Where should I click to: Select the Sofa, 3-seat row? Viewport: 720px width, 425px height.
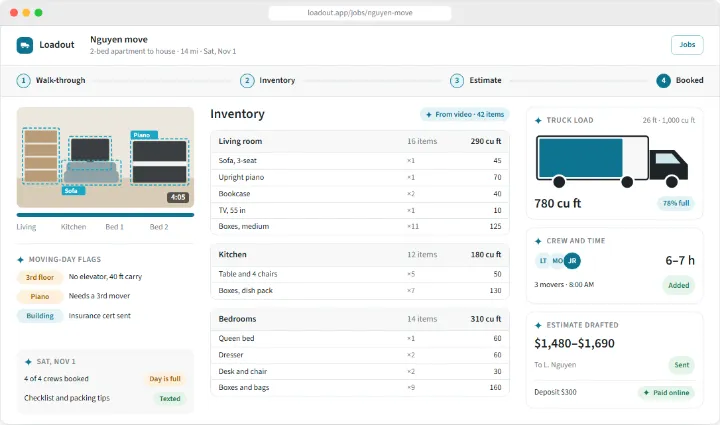360,161
